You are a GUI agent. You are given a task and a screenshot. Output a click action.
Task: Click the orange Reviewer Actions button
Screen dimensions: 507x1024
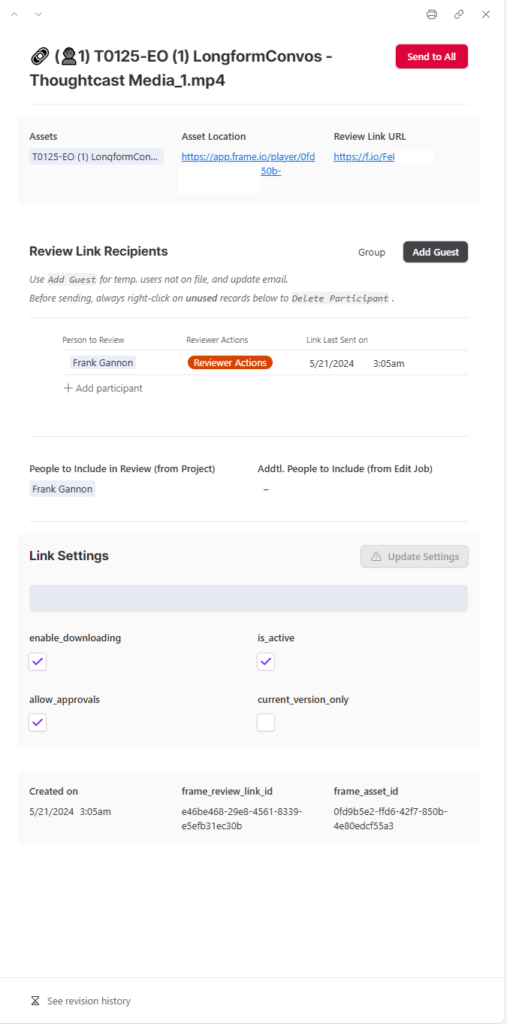pyautogui.click(x=230, y=362)
